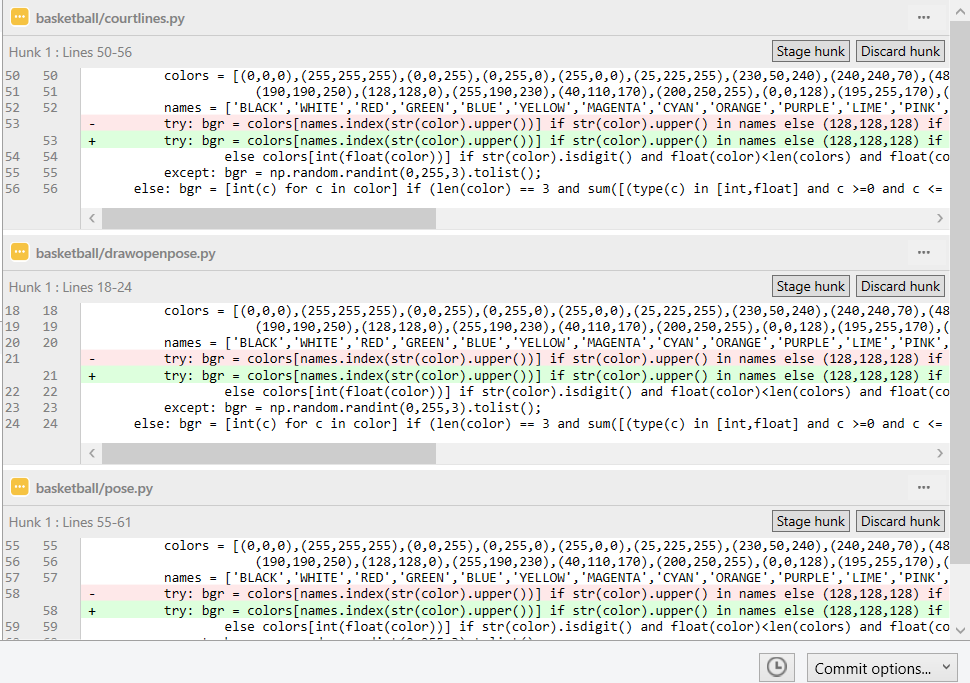Screen dimensions: 970x683
Task: Click the vertical scrollbar's down arrow
Action: (960, 630)
